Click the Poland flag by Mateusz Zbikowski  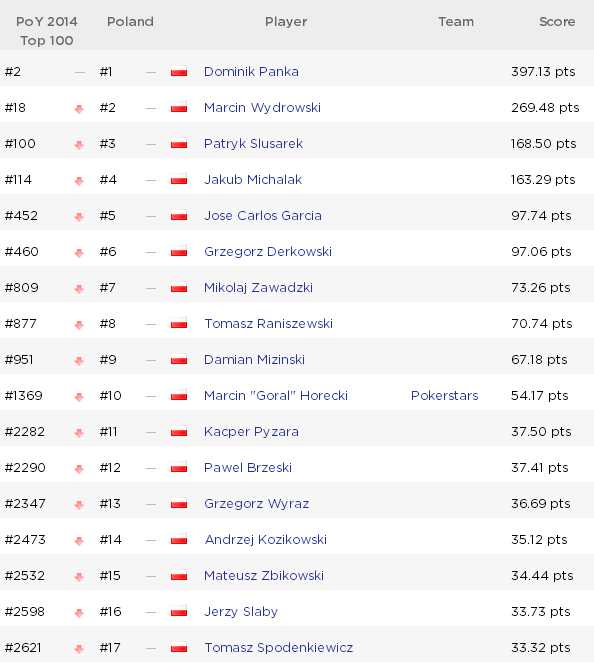click(x=179, y=575)
